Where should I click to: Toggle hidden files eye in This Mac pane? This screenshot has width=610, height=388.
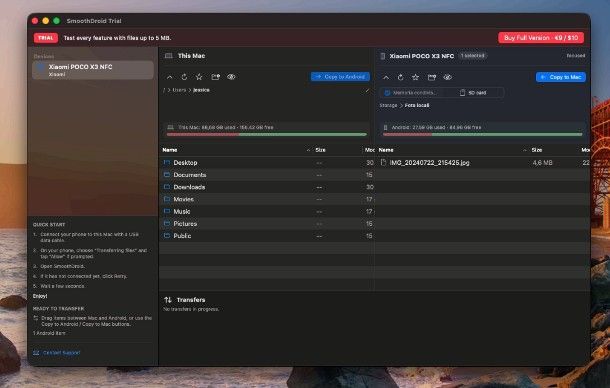tap(231, 77)
